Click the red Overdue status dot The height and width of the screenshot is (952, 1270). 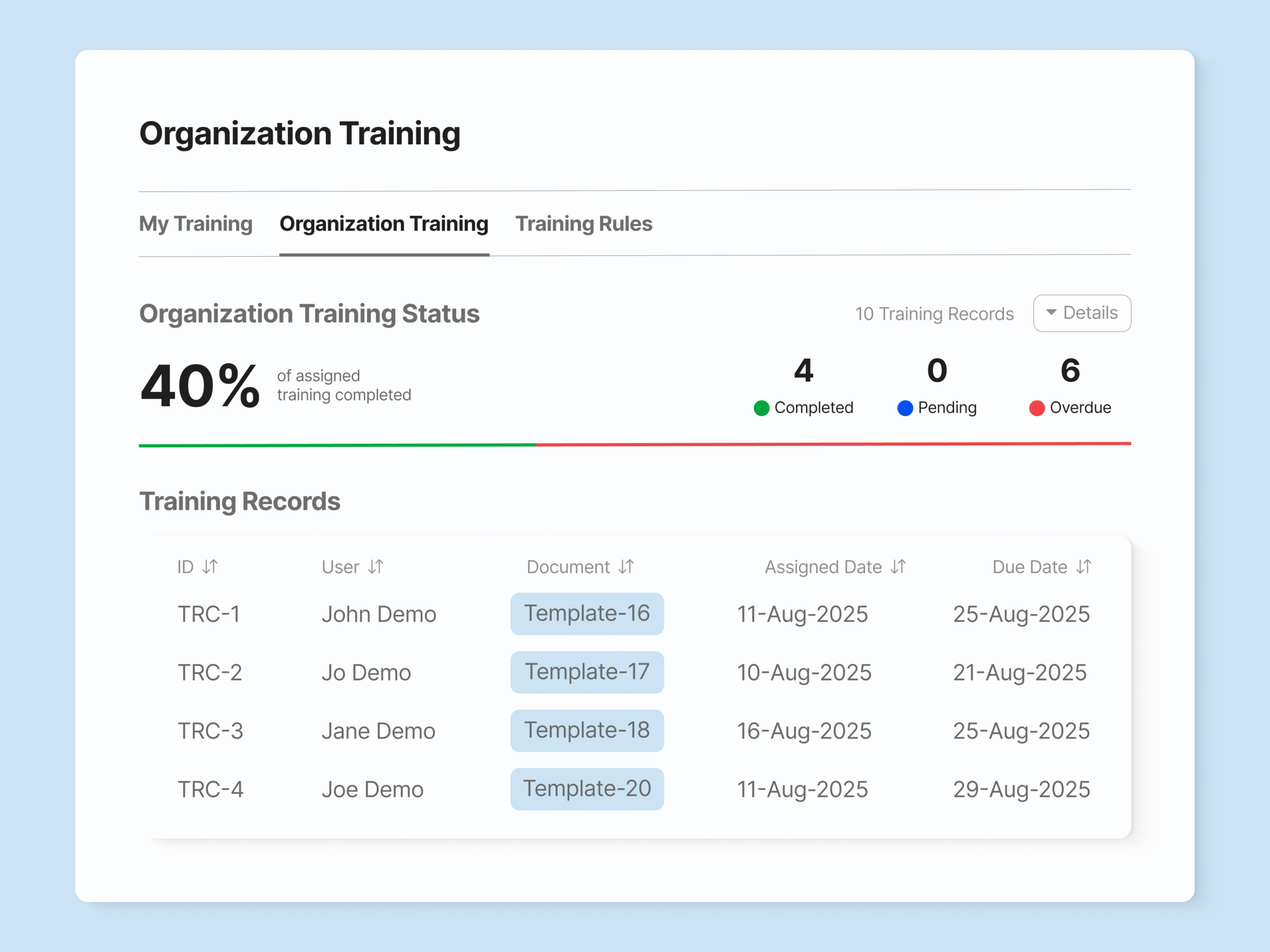[x=1036, y=408]
